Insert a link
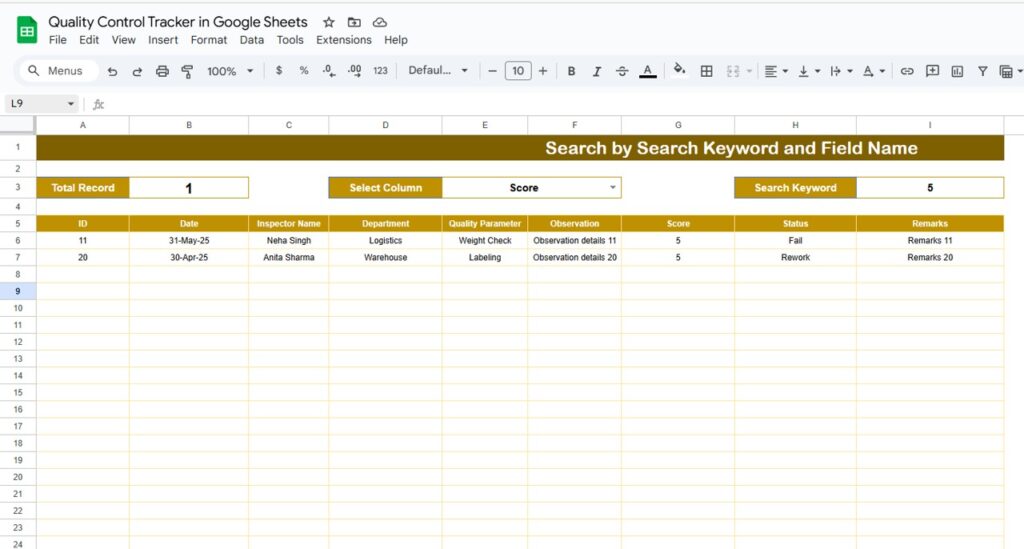This screenshot has width=1024, height=549. 906,71
